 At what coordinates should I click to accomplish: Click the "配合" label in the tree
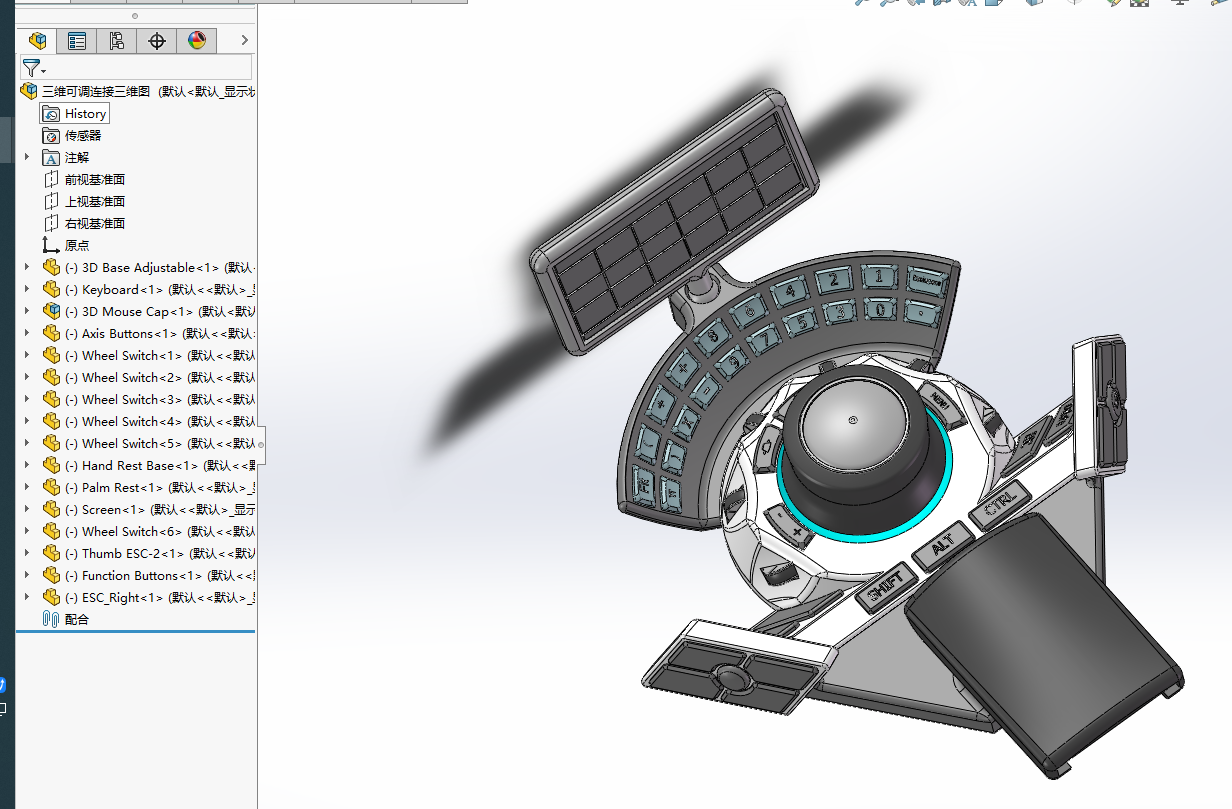coord(77,620)
